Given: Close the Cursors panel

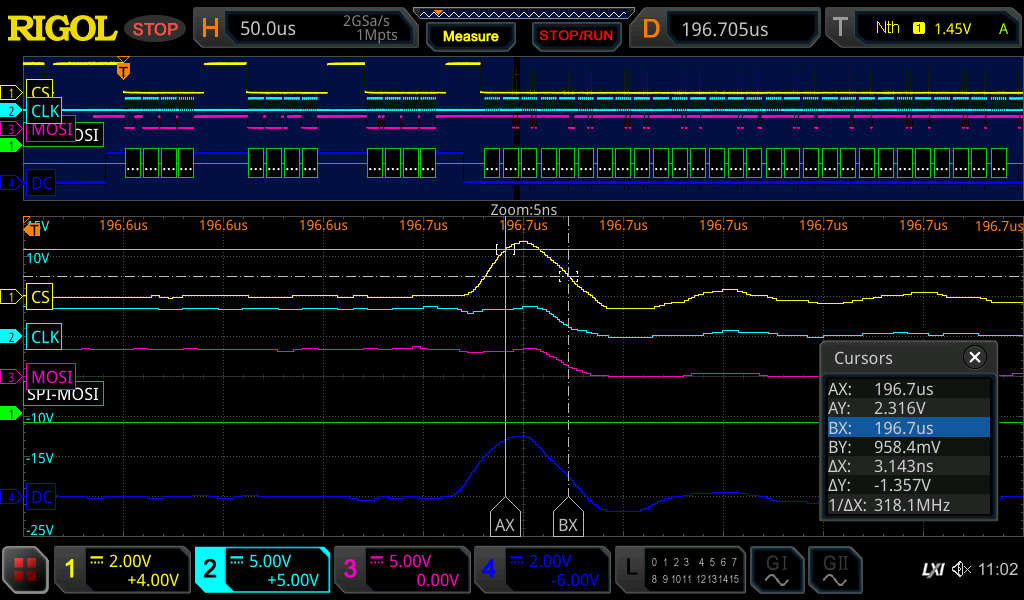Looking at the screenshot, I should pyautogui.click(x=974, y=357).
